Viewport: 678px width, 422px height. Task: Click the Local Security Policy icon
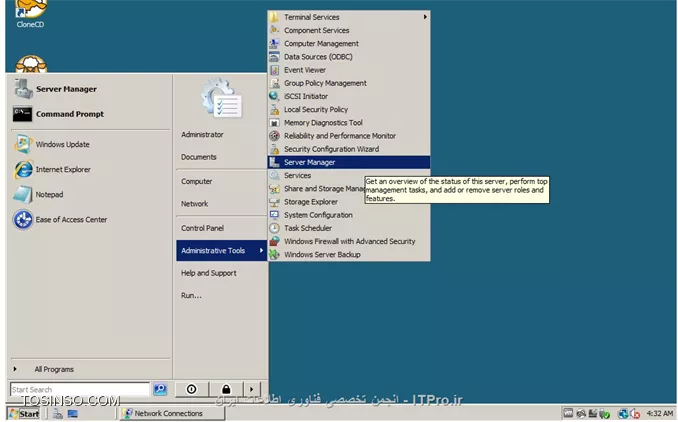[x=274, y=109]
